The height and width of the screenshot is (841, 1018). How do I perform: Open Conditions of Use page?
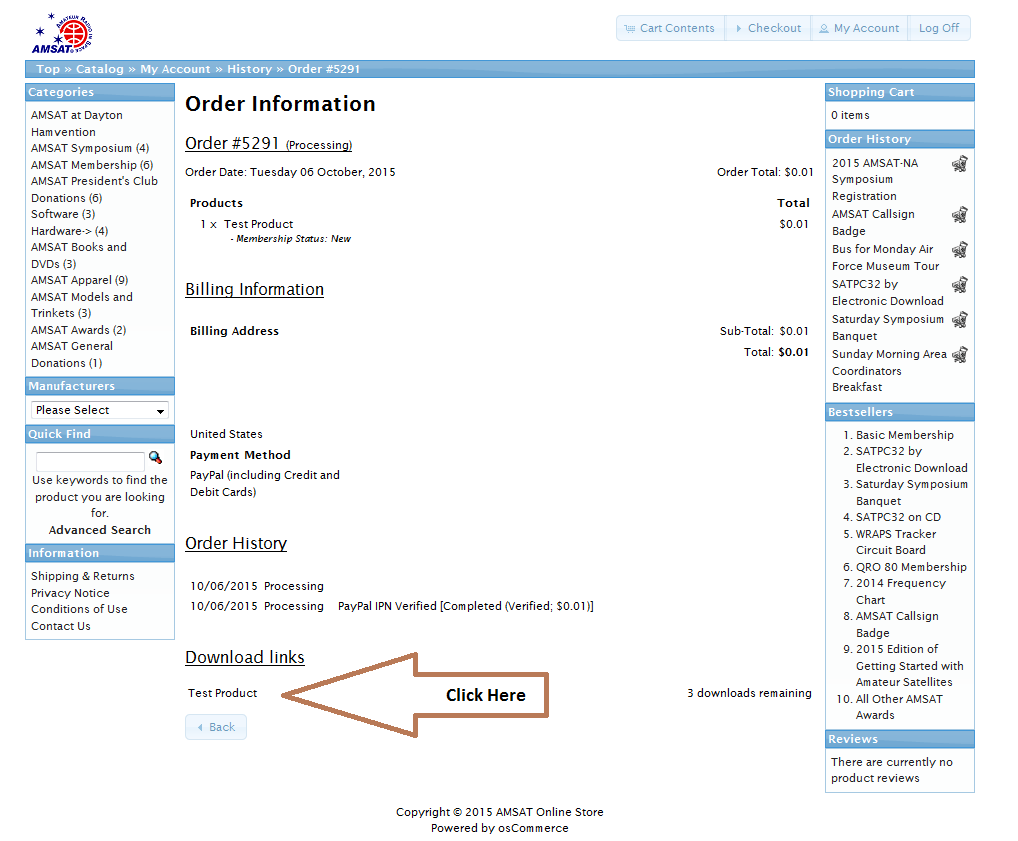click(79, 609)
